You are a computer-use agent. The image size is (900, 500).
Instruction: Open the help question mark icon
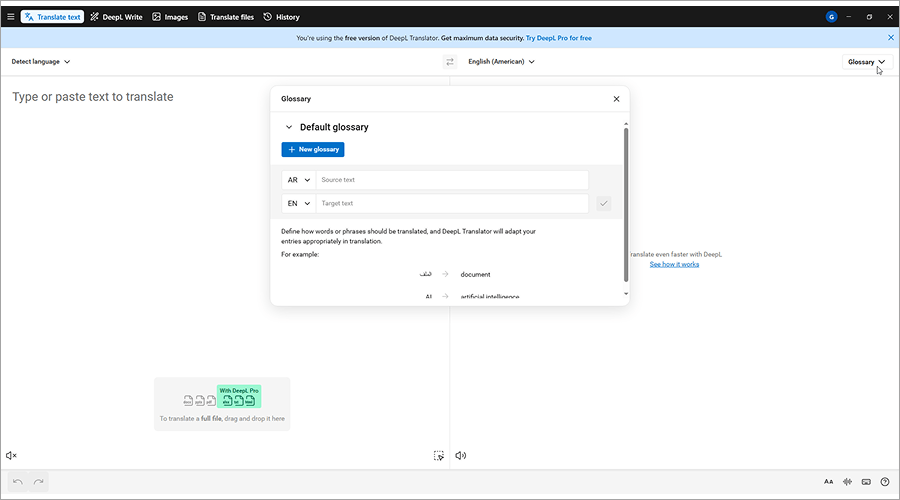tap(885, 482)
